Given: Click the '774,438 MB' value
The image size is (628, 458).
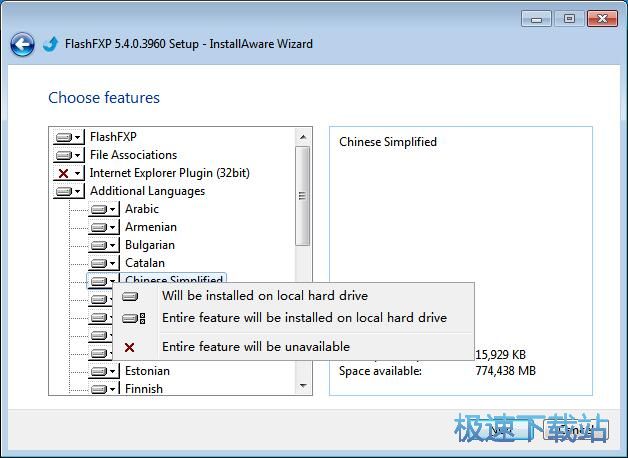Looking at the screenshot, I should tap(505, 371).
